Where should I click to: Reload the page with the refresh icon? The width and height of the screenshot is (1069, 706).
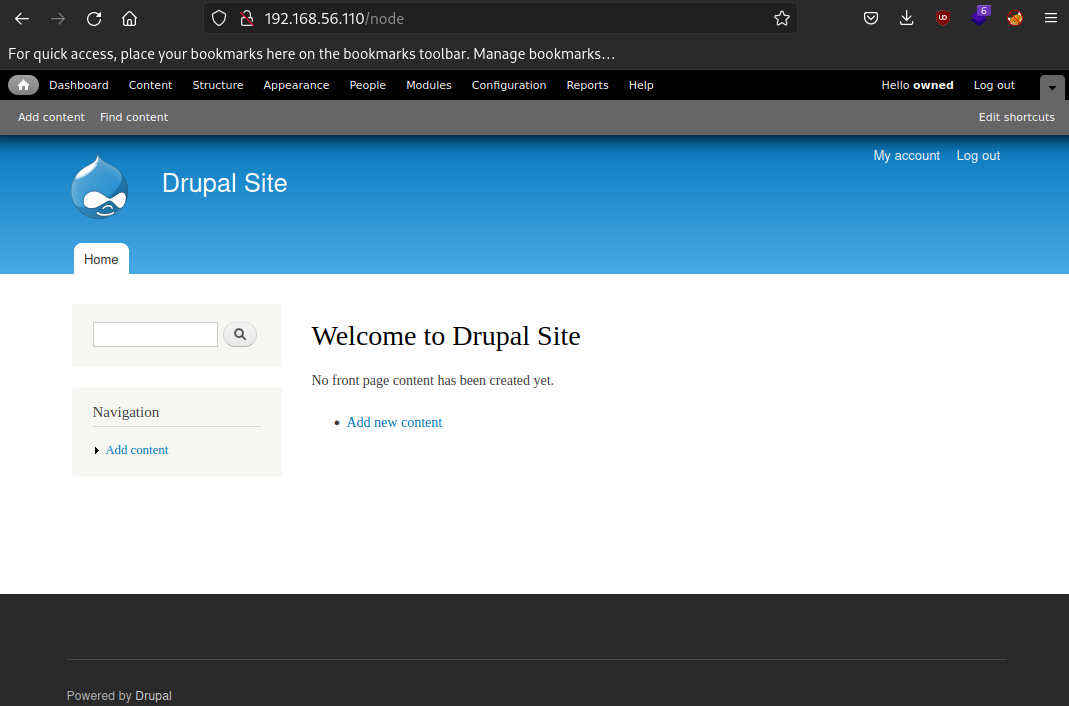[x=94, y=18]
